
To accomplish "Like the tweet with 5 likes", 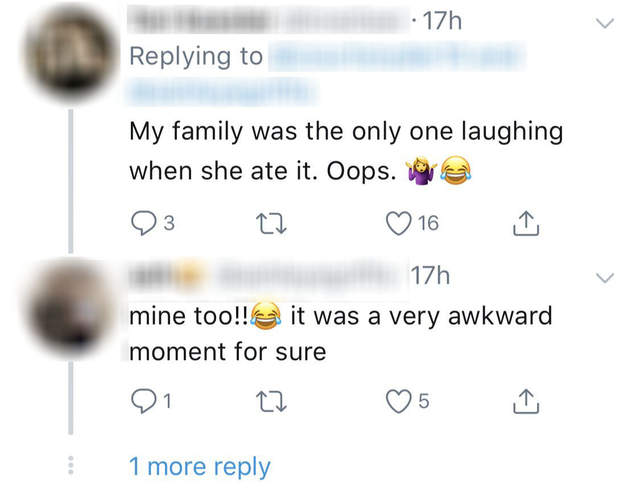I will (400, 402).
